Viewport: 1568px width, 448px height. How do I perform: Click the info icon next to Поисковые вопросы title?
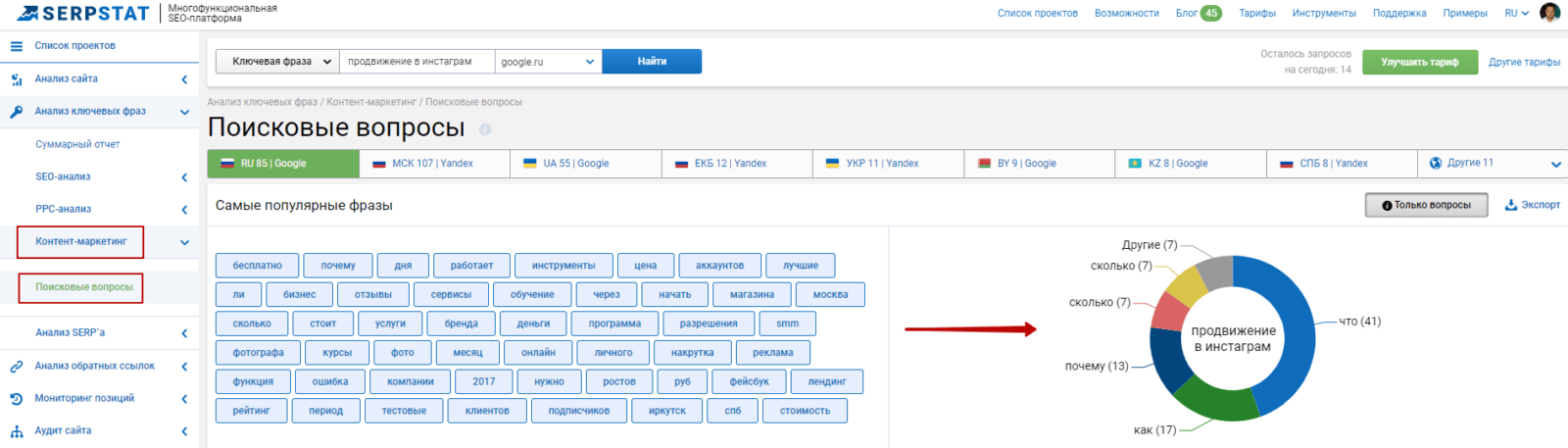coord(484,129)
